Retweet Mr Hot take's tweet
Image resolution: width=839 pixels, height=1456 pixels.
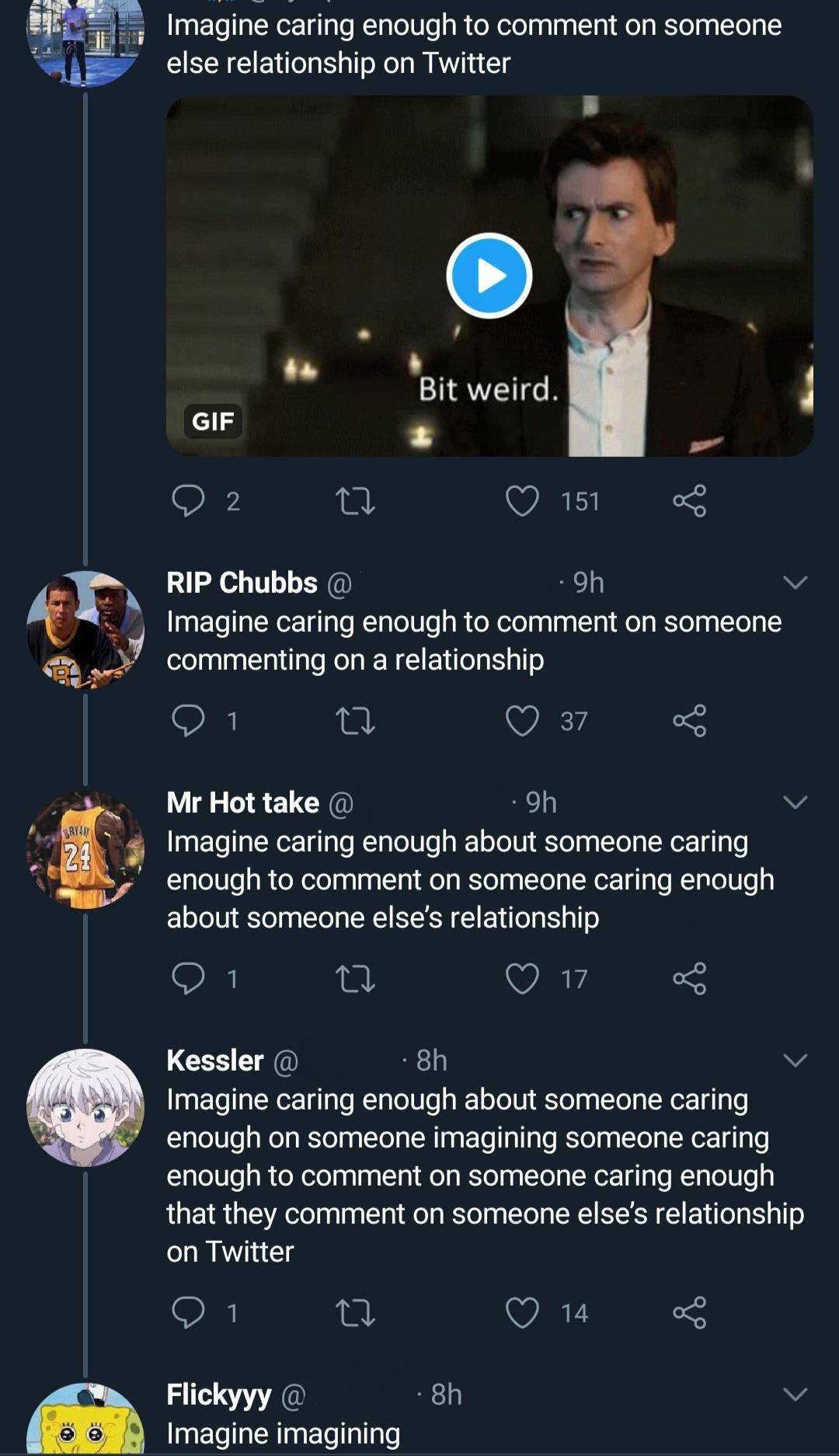[x=355, y=979]
